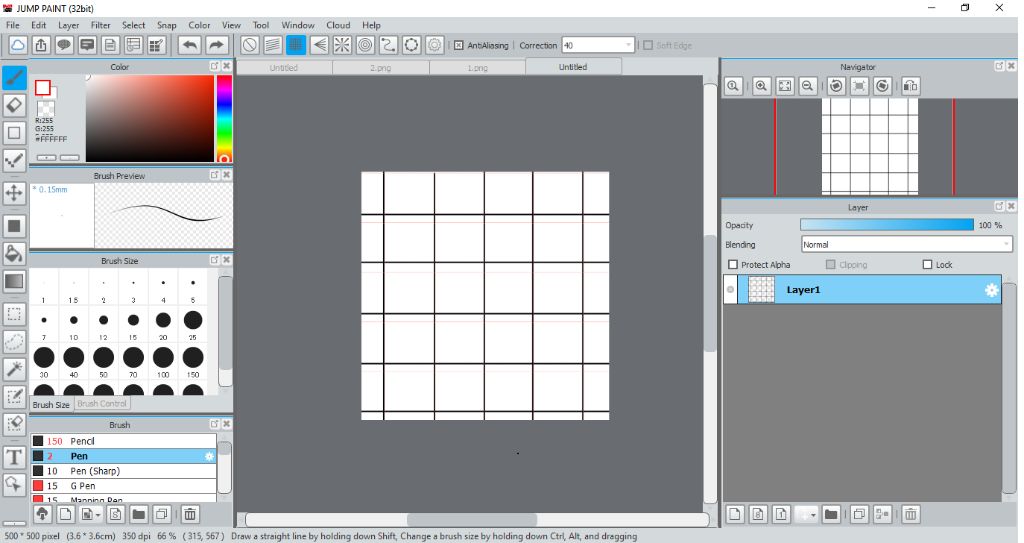Select the Text tool
The width and height of the screenshot is (1024, 543).
point(14,457)
